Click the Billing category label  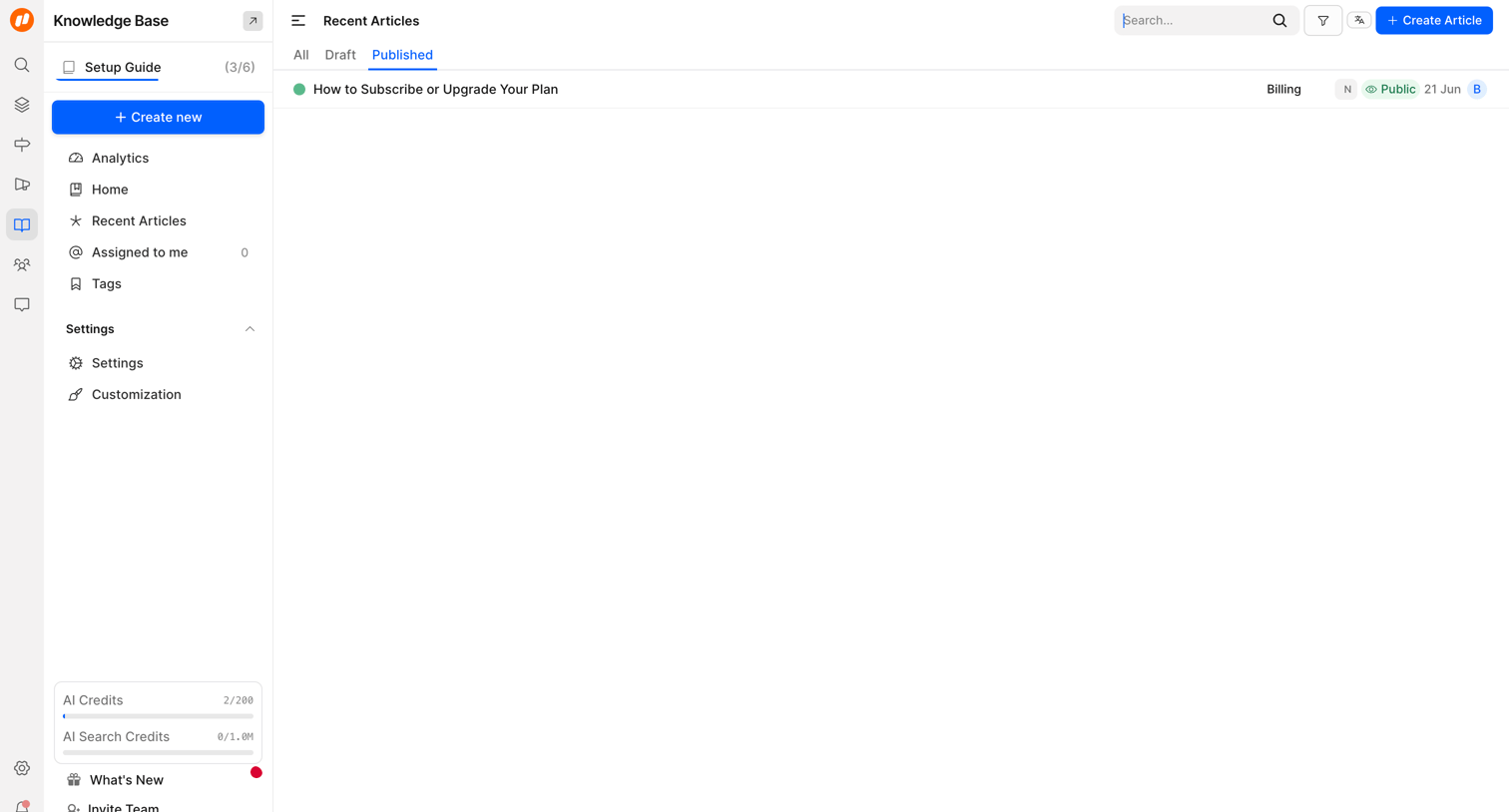pos(1283,90)
